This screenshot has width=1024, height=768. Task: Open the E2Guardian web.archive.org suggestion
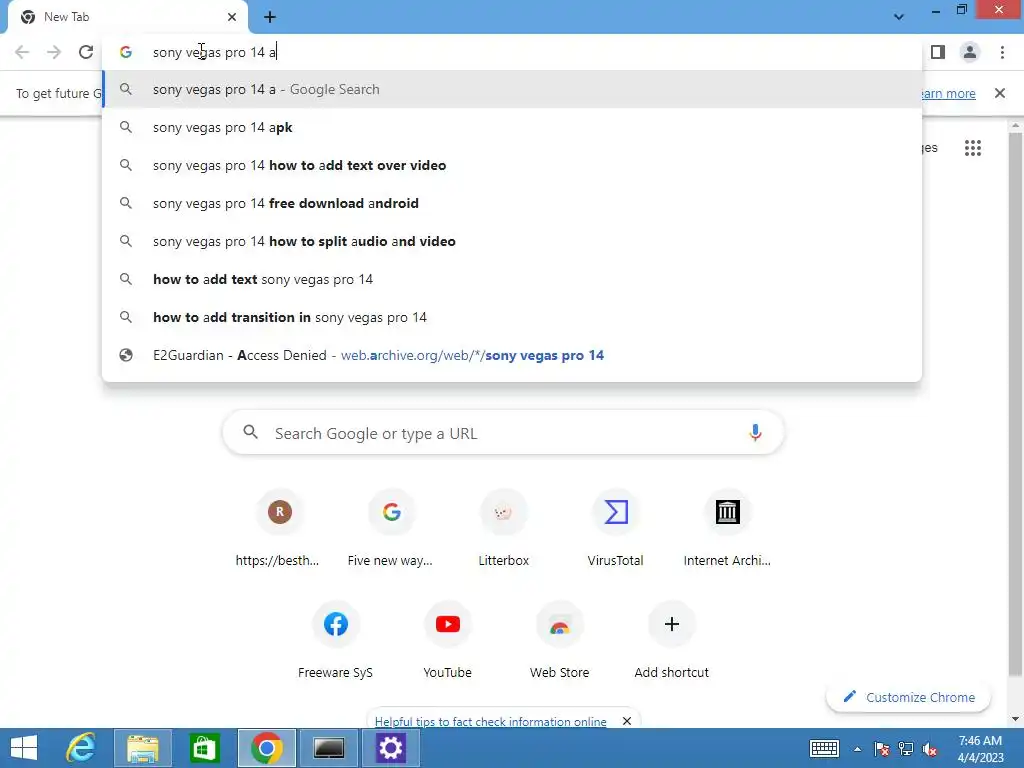(512, 355)
